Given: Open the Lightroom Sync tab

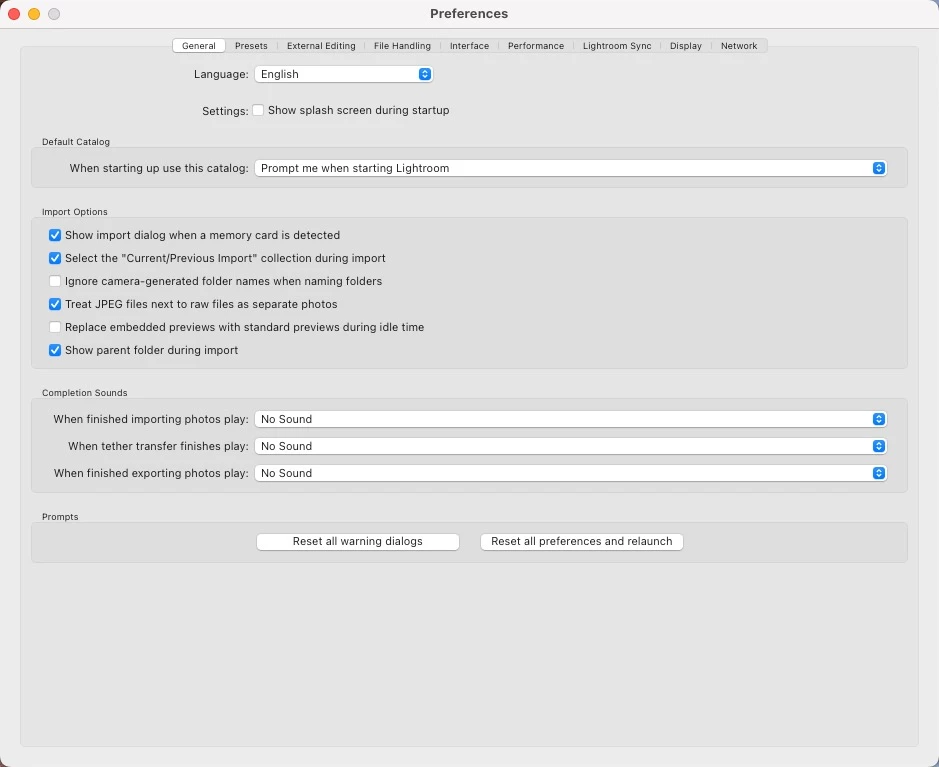Looking at the screenshot, I should point(617,46).
